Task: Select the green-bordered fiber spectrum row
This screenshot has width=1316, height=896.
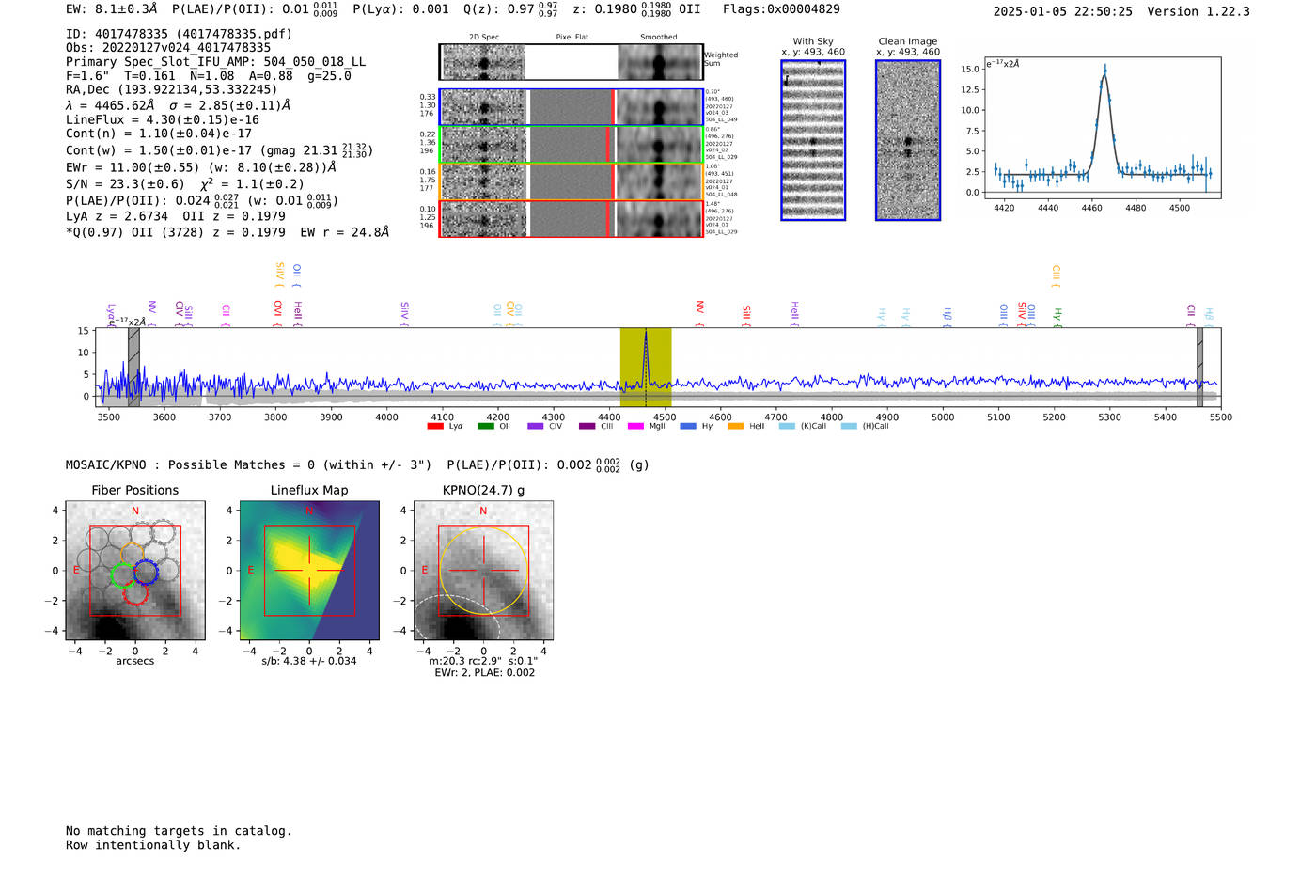Action: (571, 144)
